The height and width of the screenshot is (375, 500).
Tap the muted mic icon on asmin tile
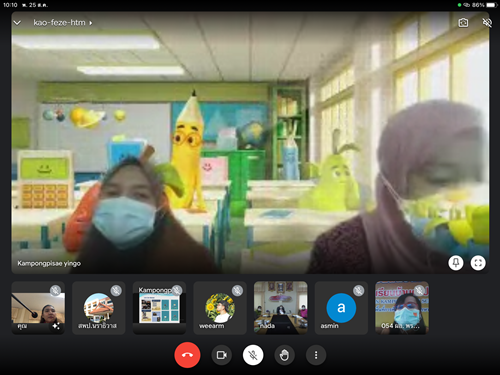[359, 291]
